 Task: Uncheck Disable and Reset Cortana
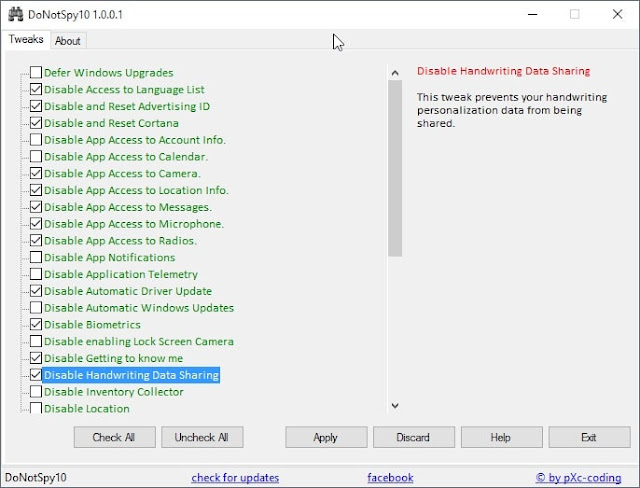pyautogui.click(x=36, y=122)
